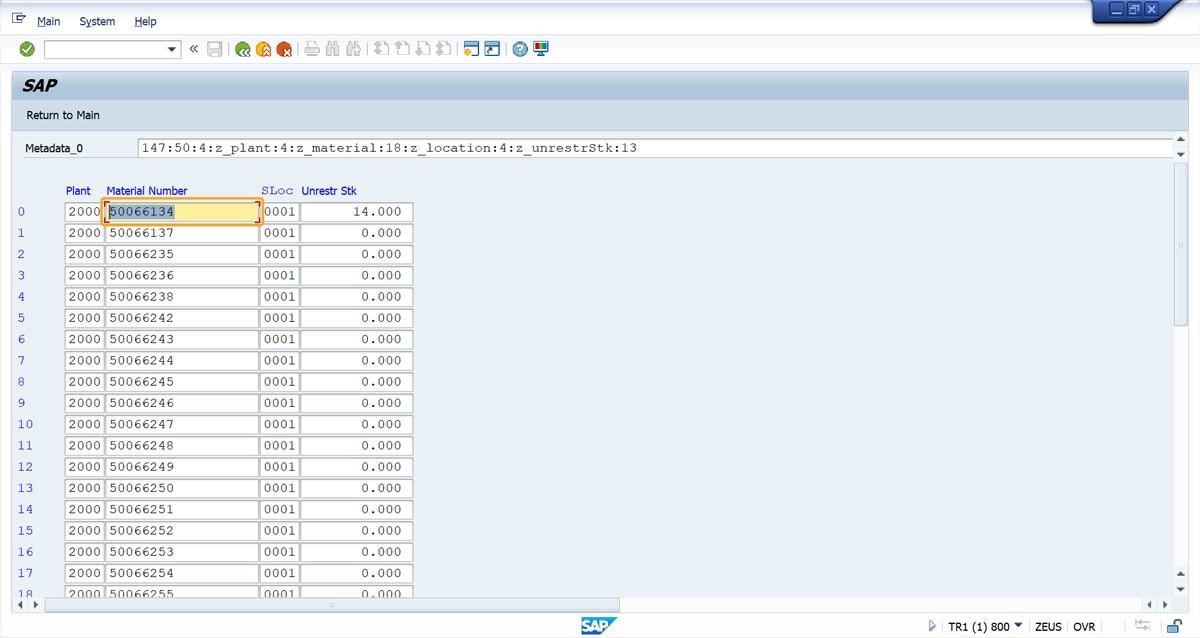This screenshot has height=638, width=1200.
Task: Open the window control menu icon at top-left
Action: [x=19, y=19]
